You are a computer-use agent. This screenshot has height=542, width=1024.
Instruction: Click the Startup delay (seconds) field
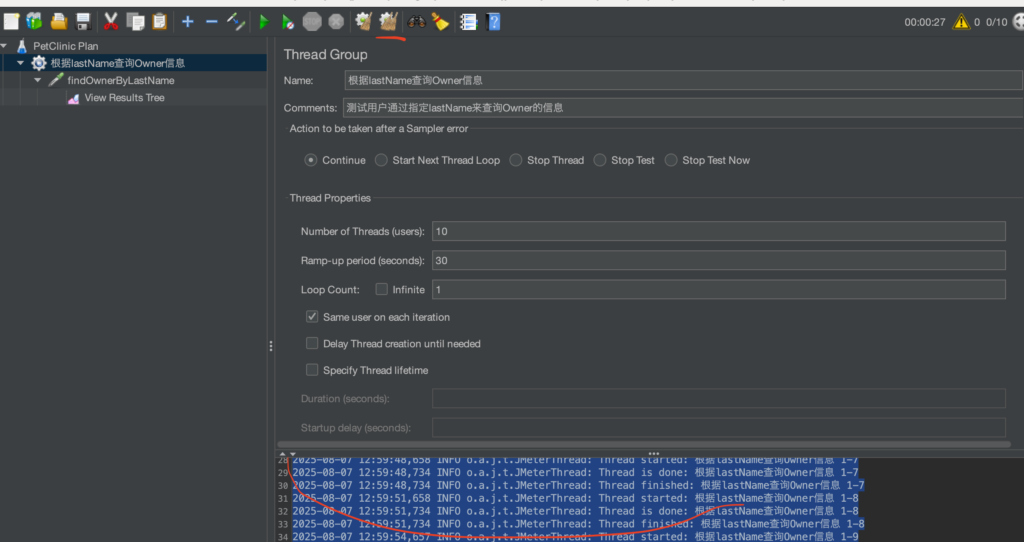[x=718, y=428]
